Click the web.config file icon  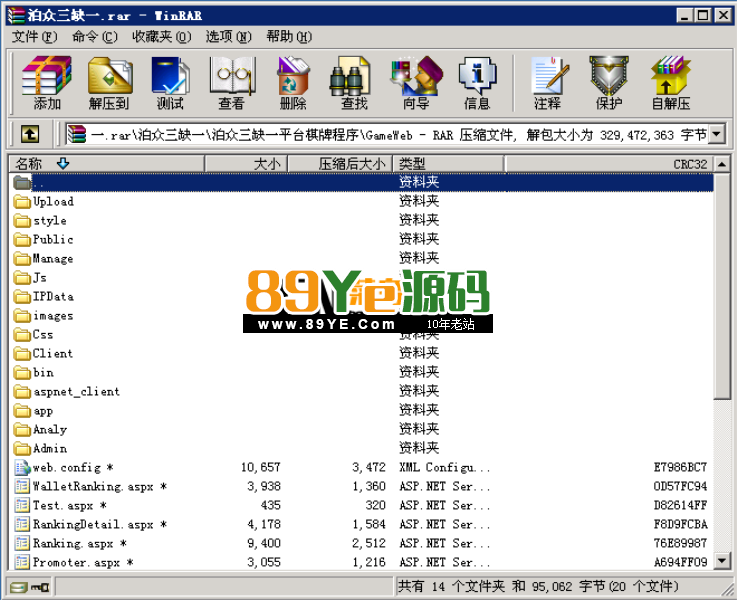[x=22, y=468]
